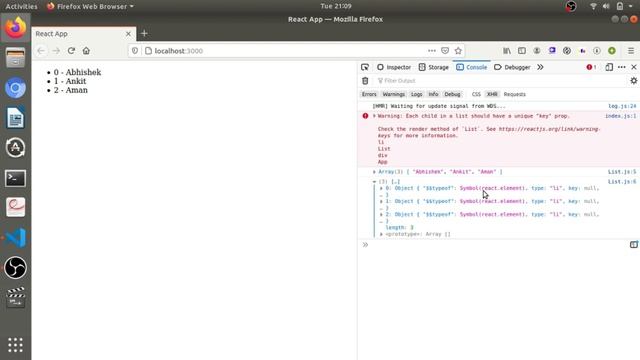Go back to the previous page

tap(41, 51)
